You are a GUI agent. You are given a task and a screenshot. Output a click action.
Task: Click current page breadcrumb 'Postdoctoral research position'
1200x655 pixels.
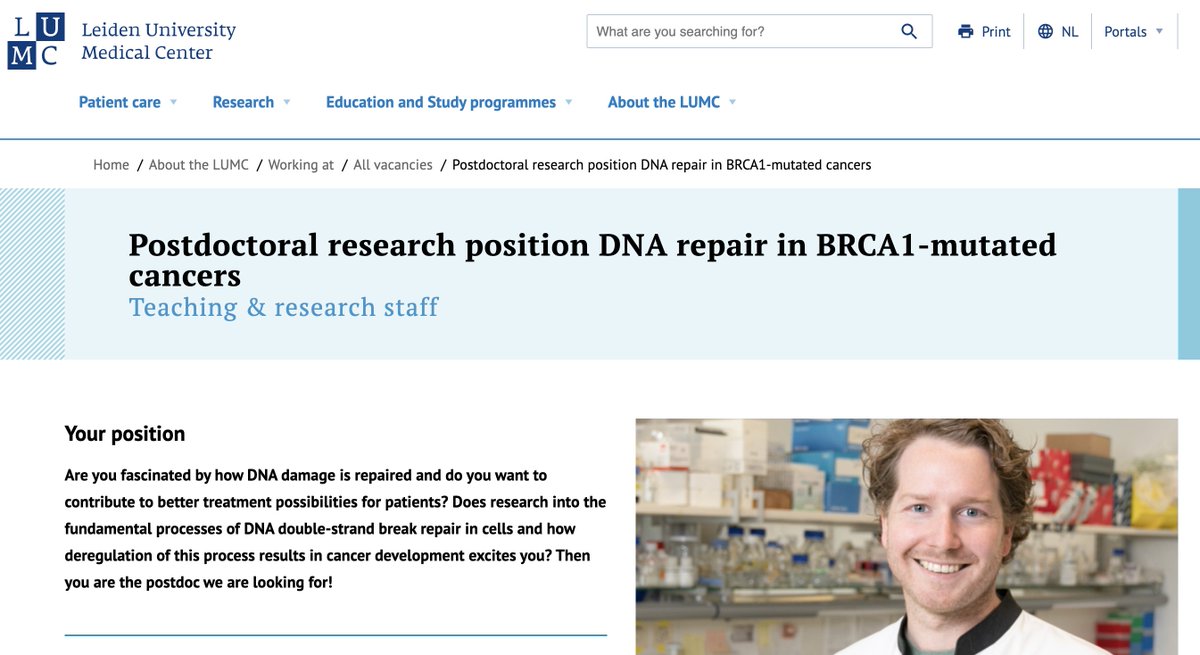coord(662,164)
